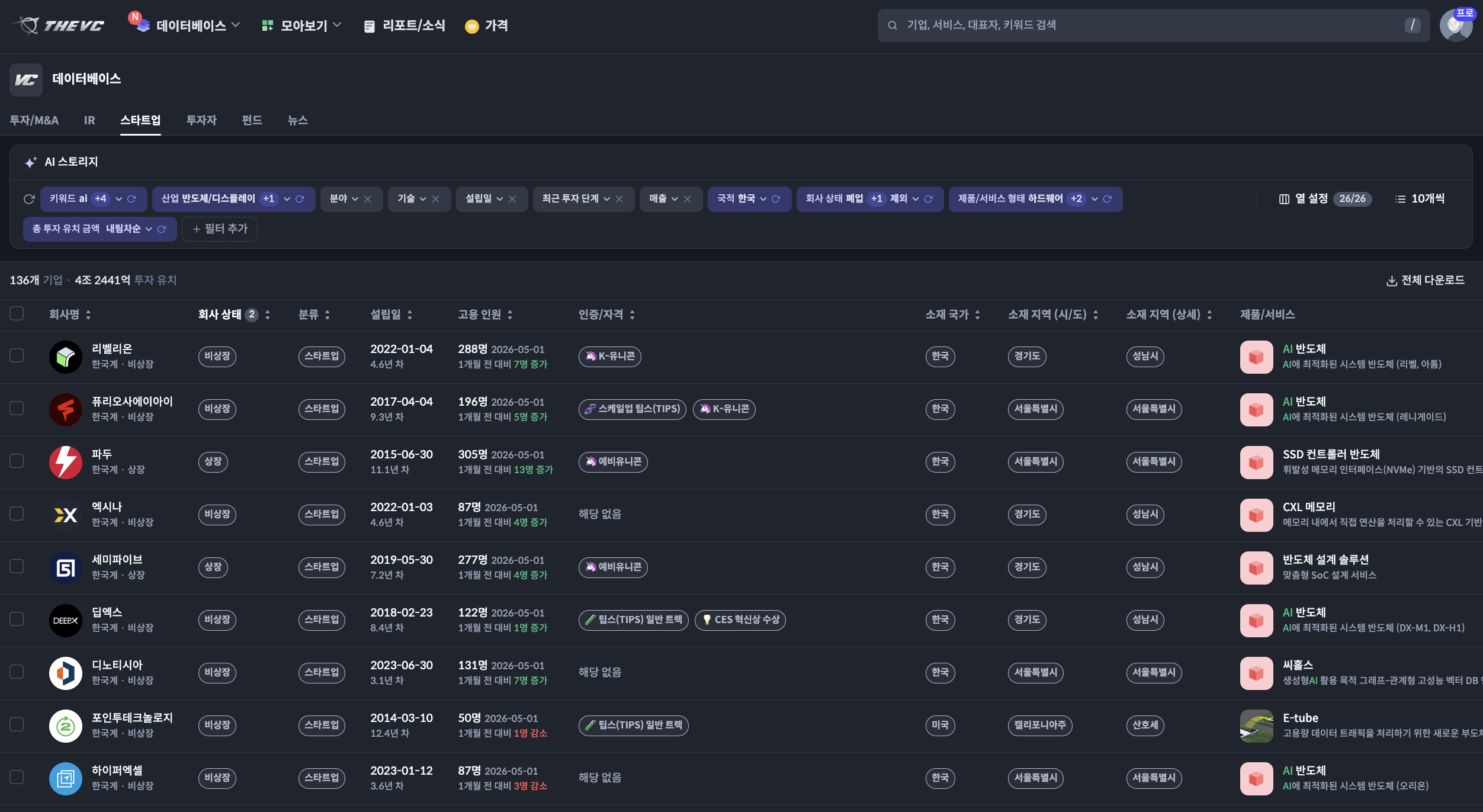Open the AI 스토리지 sparkle icon

coord(31,162)
